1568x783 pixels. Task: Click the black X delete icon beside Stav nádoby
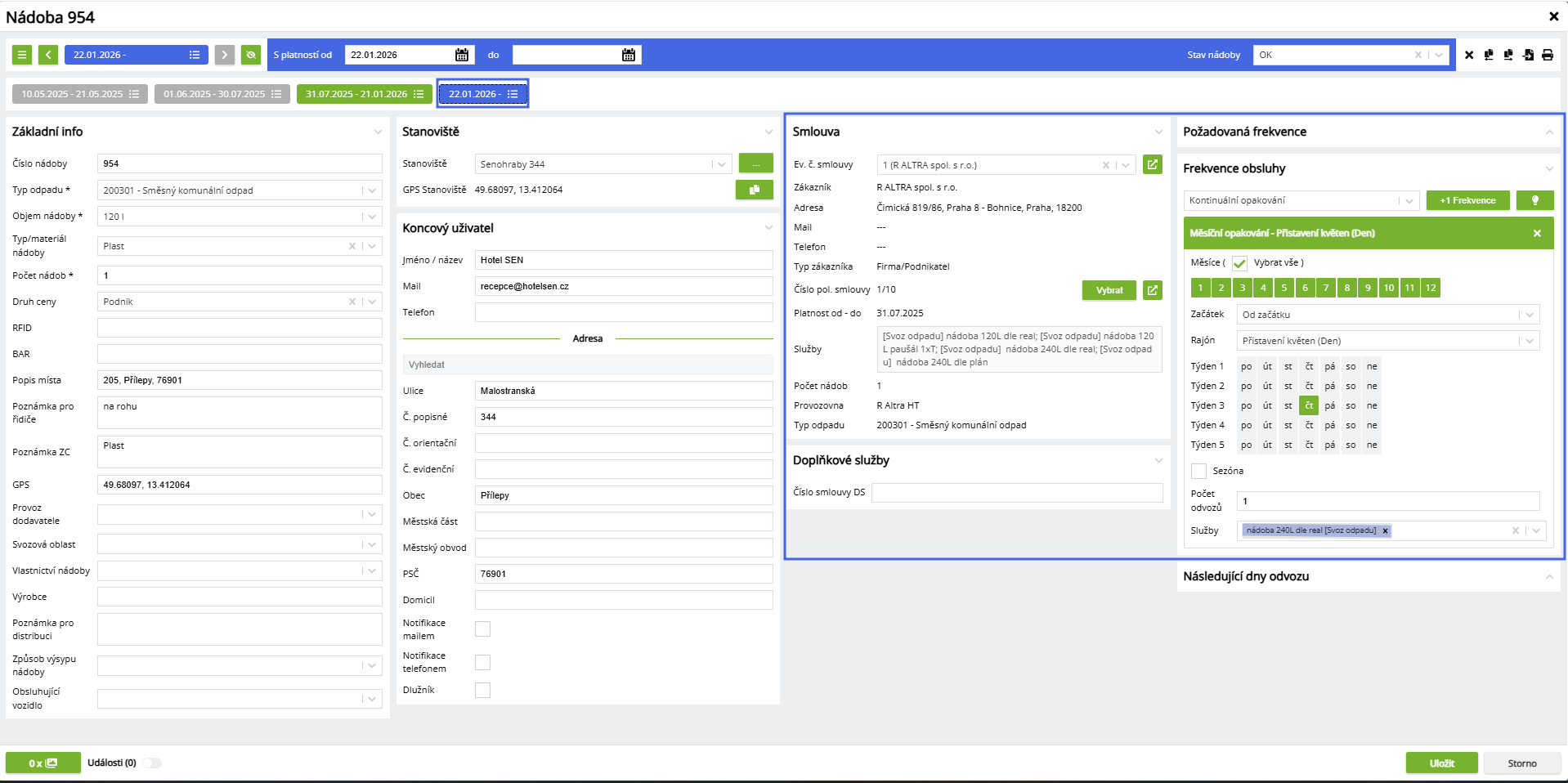[x=1469, y=55]
